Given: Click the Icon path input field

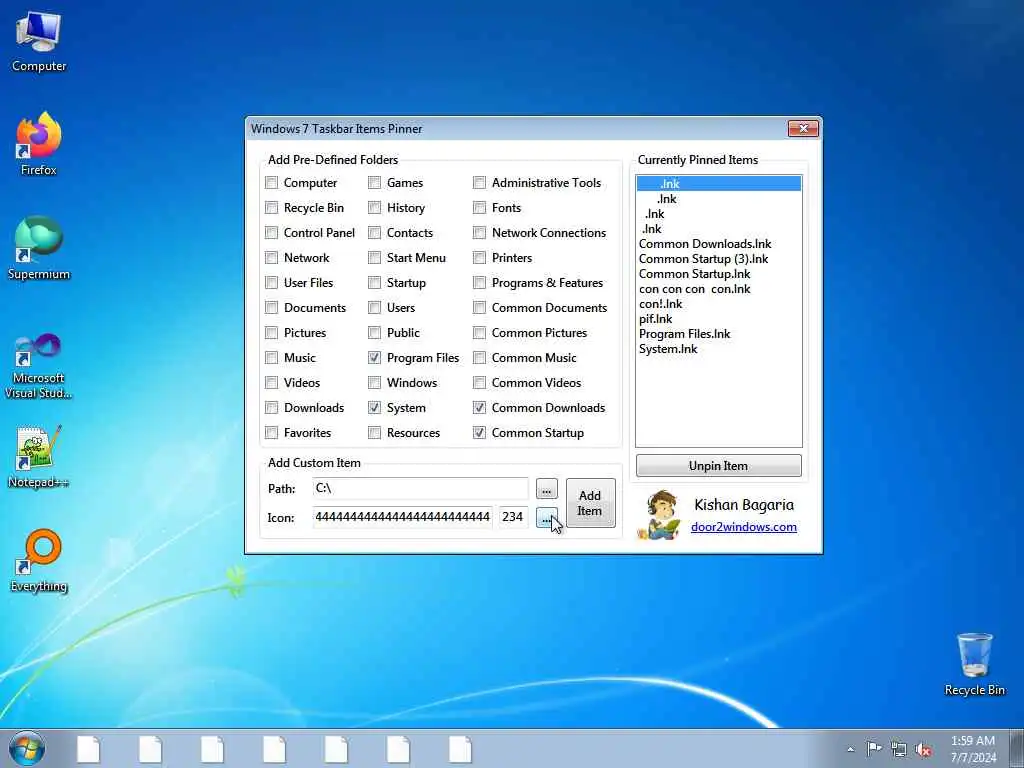Looking at the screenshot, I should 402,517.
